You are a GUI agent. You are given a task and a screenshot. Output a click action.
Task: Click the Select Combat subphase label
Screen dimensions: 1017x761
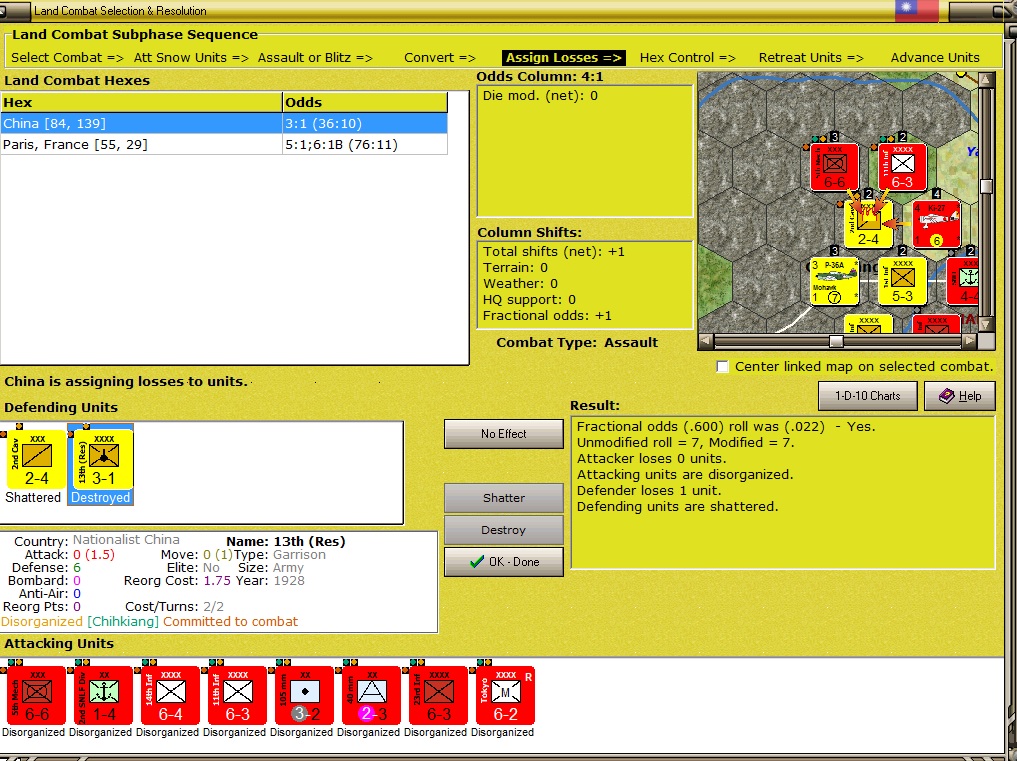click(x=67, y=58)
